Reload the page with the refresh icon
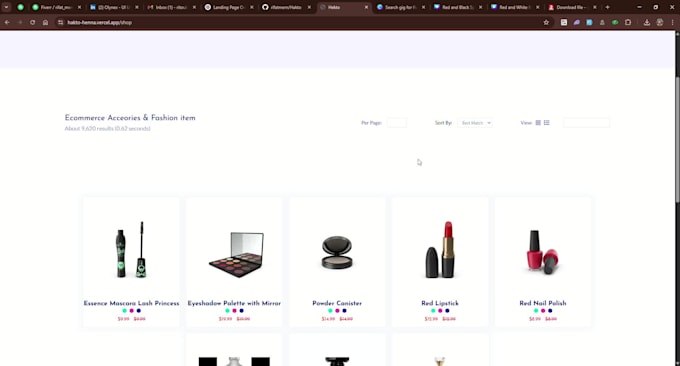The width and height of the screenshot is (680, 366). pos(33,22)
